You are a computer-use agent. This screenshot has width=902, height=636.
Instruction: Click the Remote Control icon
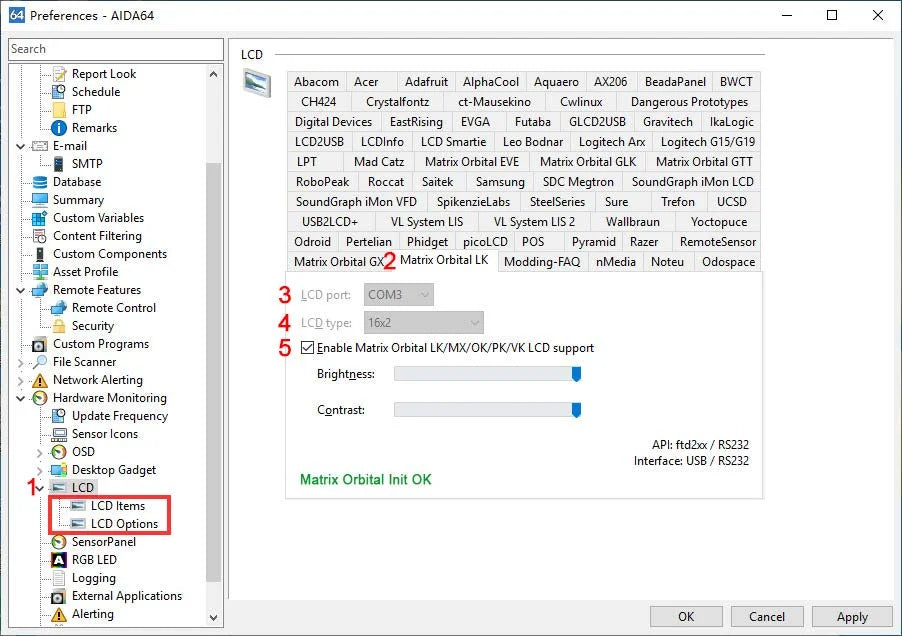click(59, 308)
